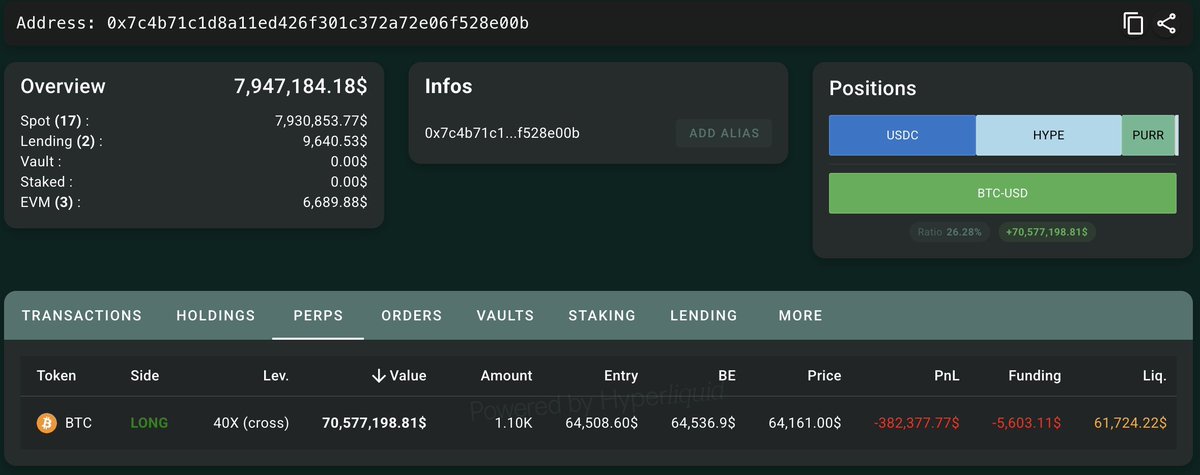Sort table by Price column header
The image size is (1200, 475).
coord(824,376)
